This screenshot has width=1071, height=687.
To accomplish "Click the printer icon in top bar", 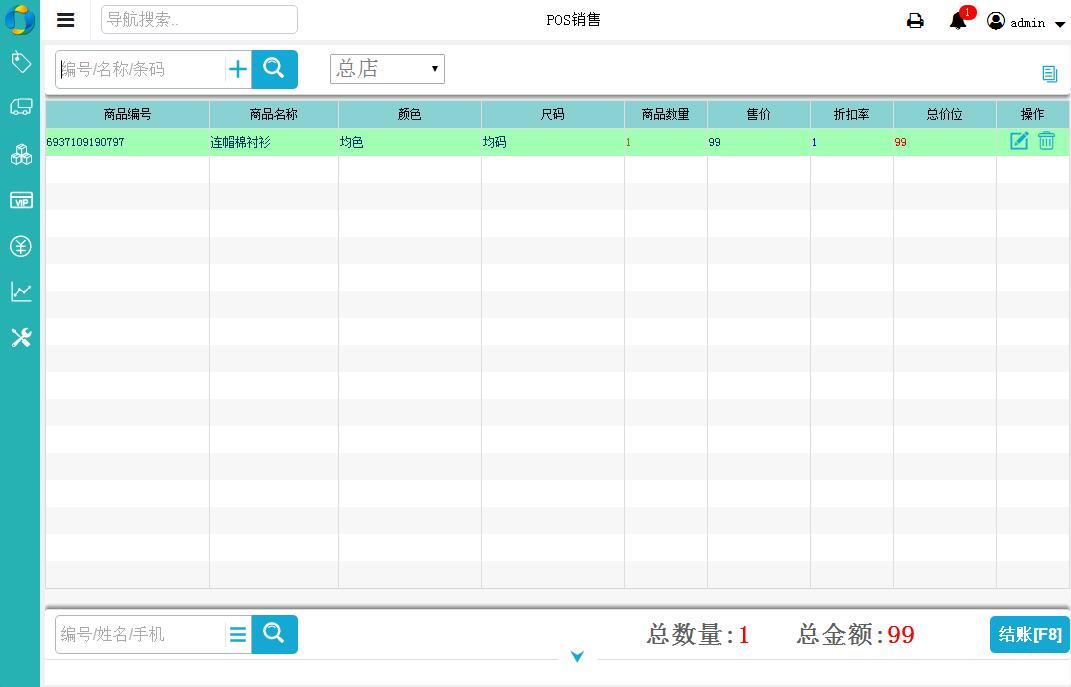I will pyautogui.click(x=915, y=21).
